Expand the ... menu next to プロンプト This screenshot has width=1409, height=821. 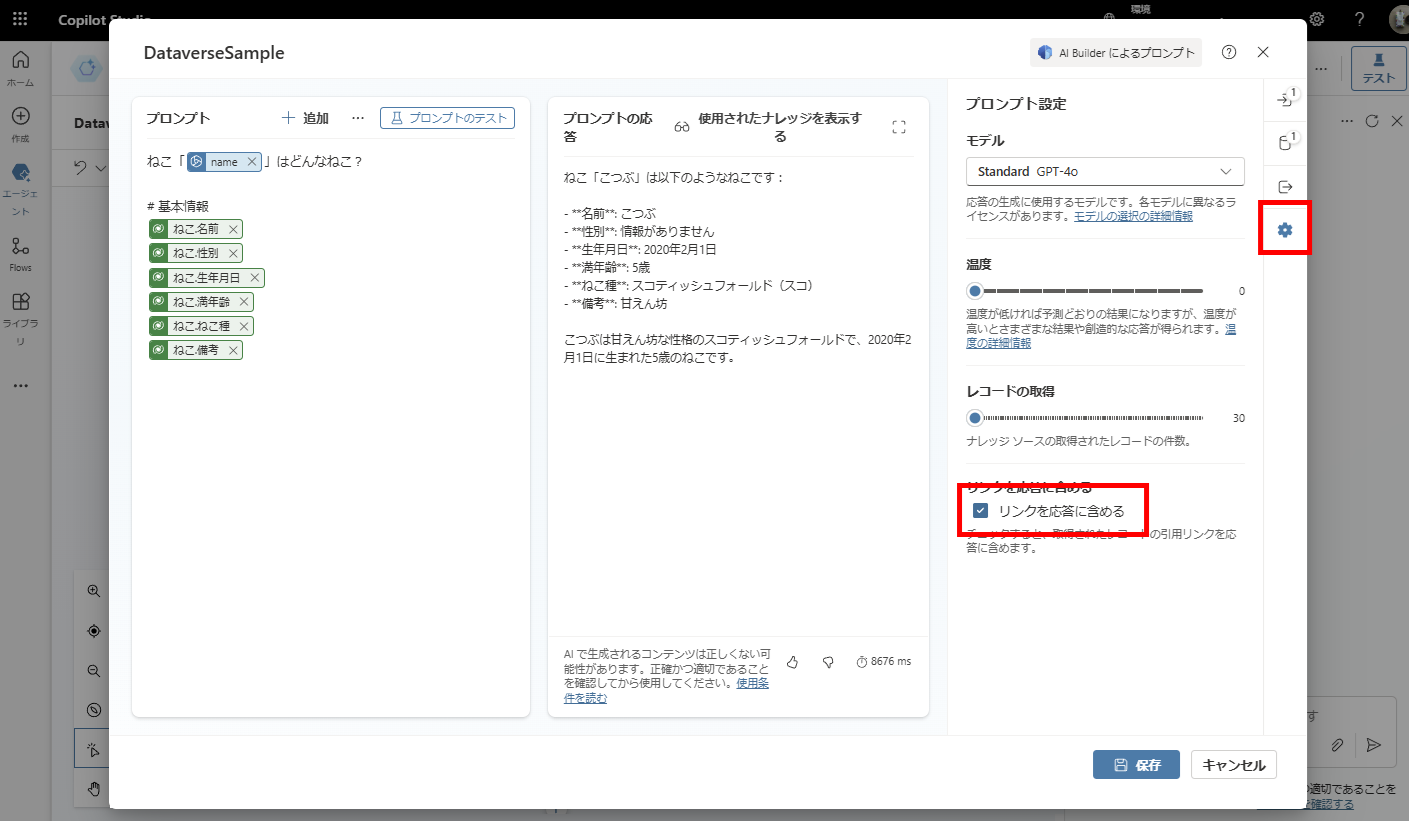coord(358,117)
